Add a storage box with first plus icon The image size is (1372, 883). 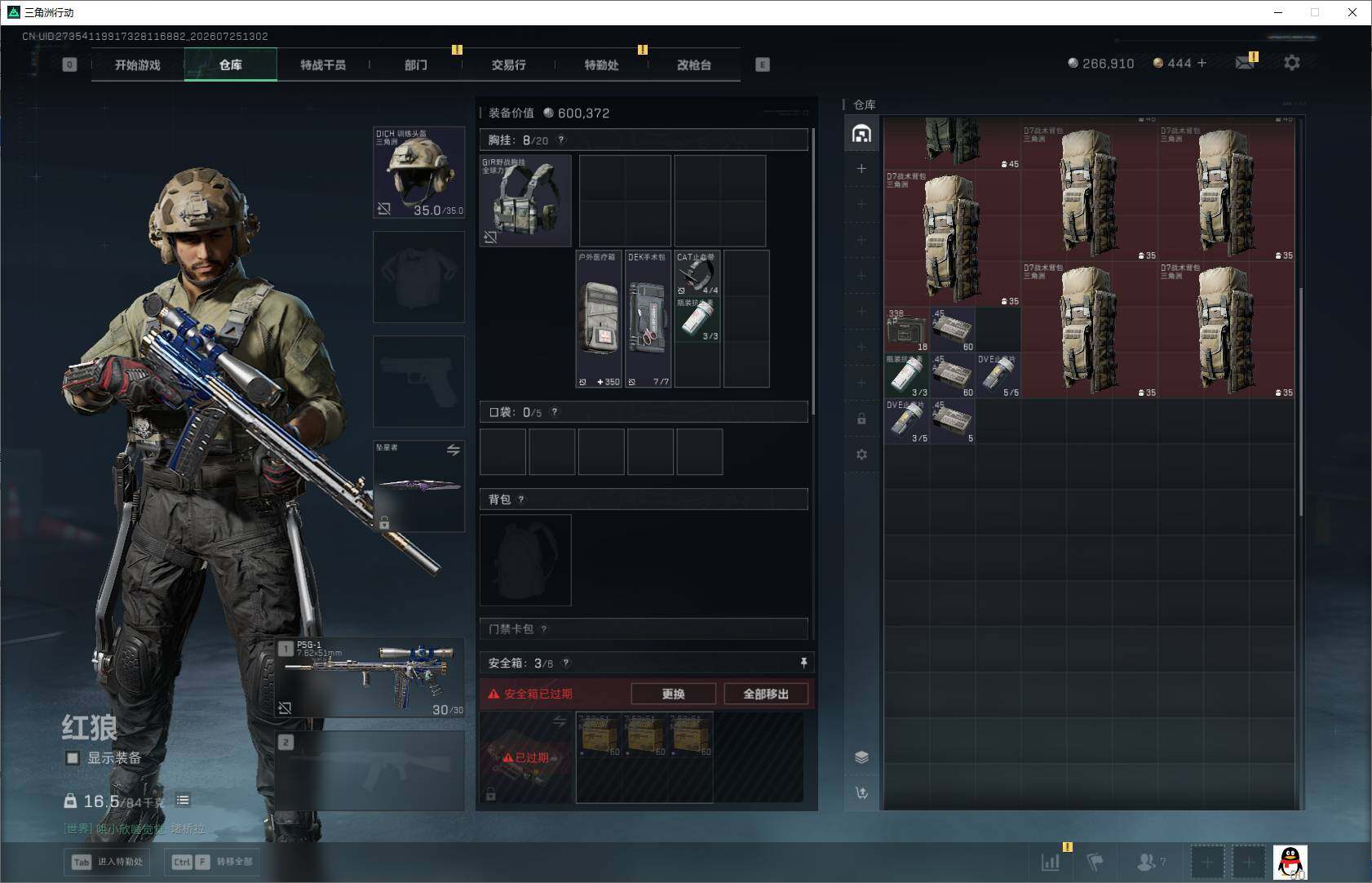click(861, 169)
